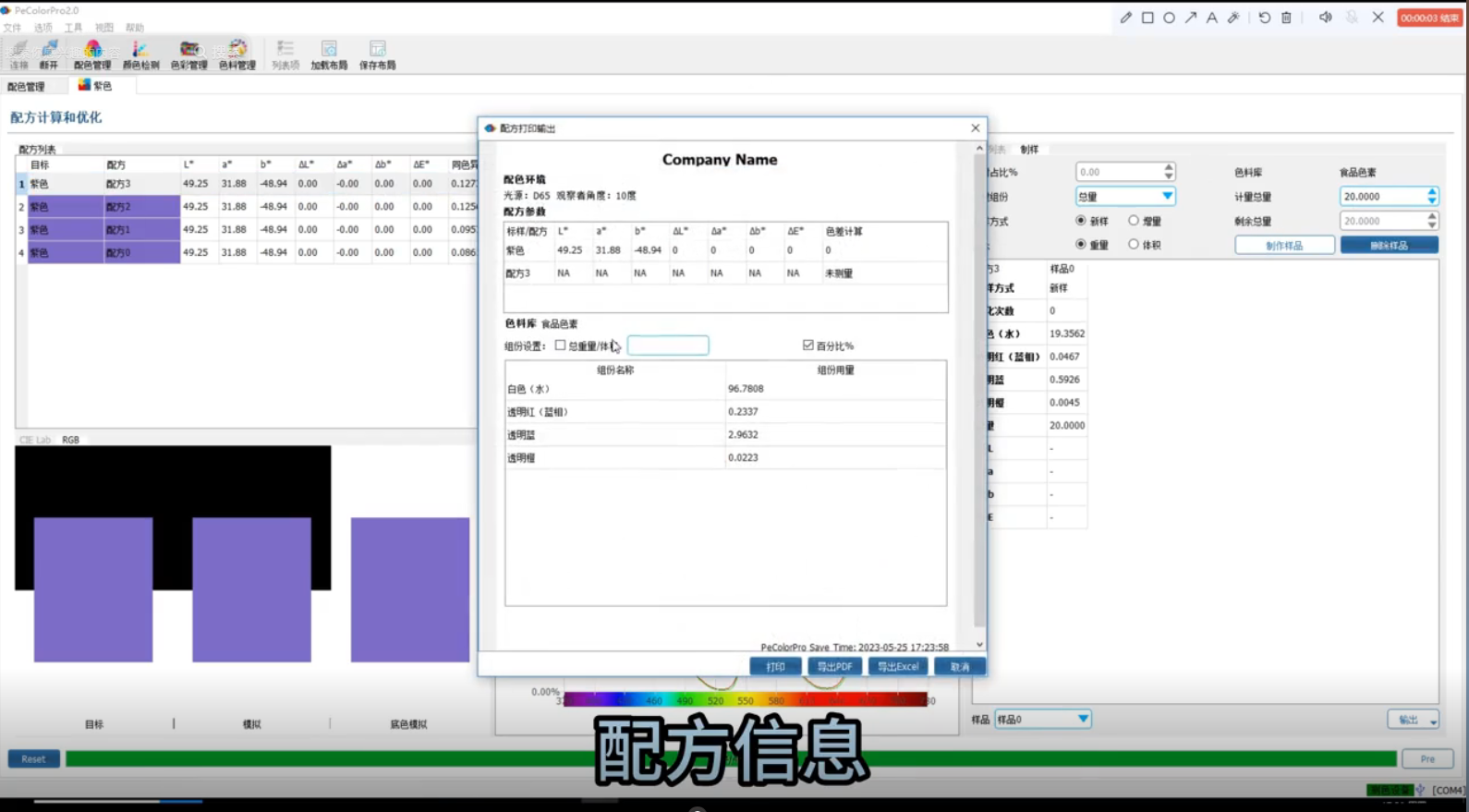Screen dimensions: 1469x812
Task: Click the 剩余总量 stepper arrows
Action: point(1432,221)
